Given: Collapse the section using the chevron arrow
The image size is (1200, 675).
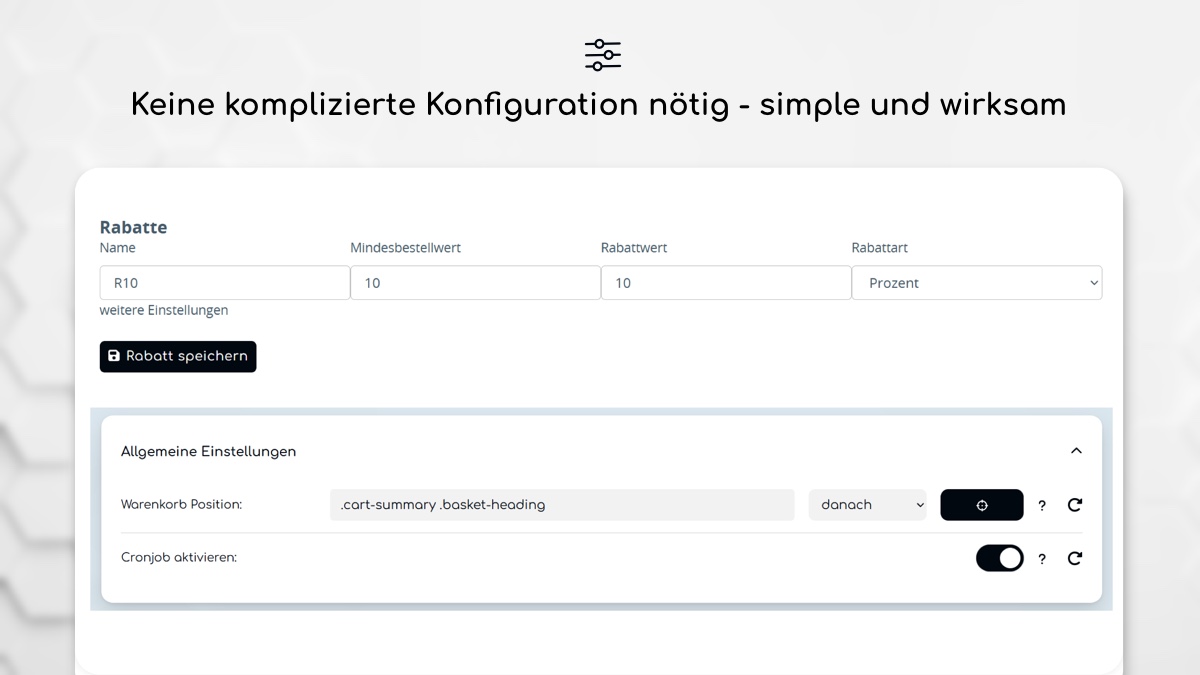Looking at the screenshot, I should point(1076,451).
